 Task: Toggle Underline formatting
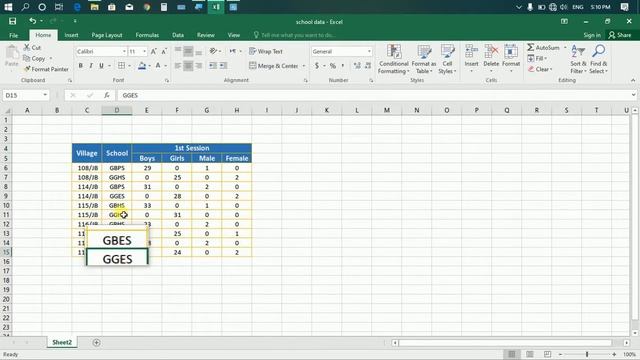[101, 65]
